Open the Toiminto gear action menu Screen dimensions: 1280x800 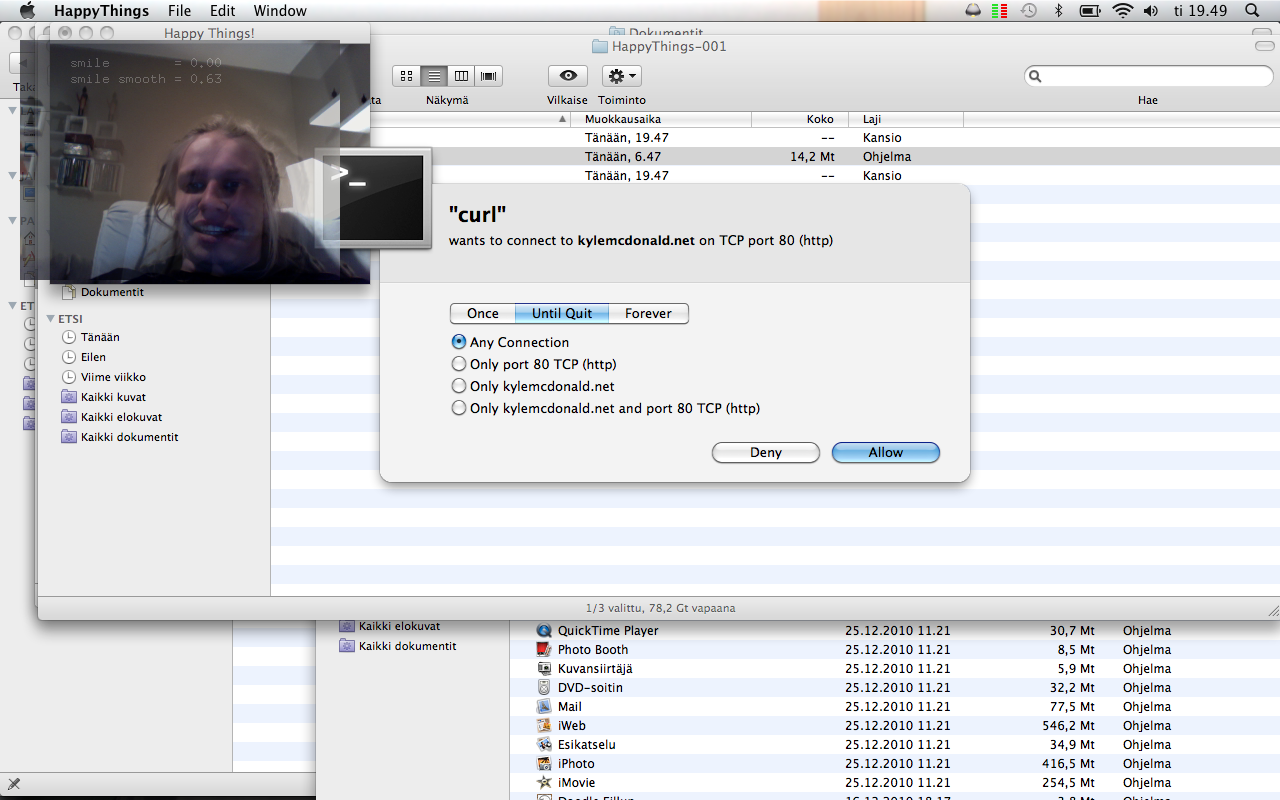(621, 76)
